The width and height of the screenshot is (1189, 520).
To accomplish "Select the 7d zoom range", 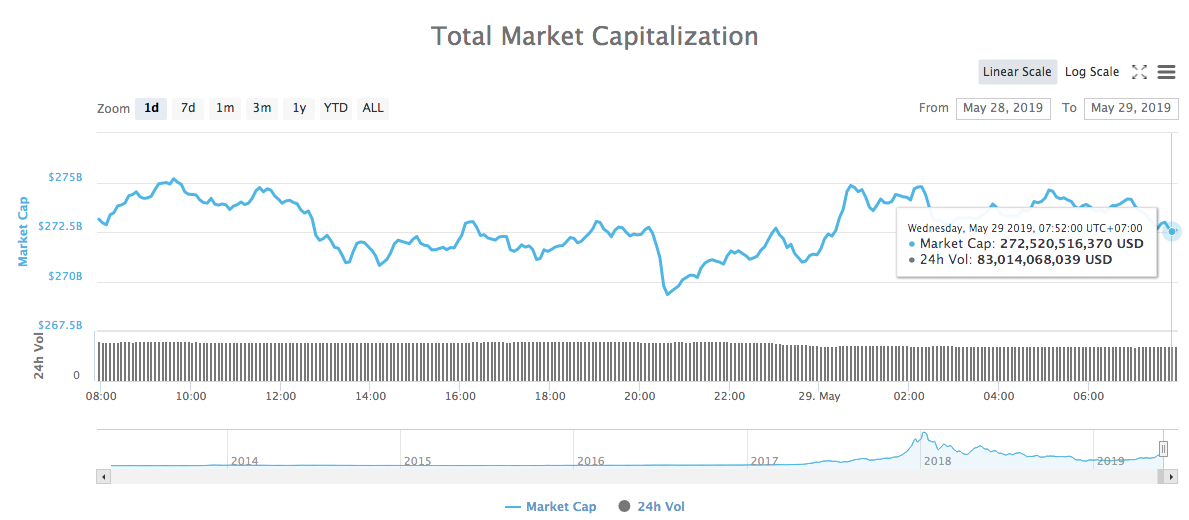I will (188, 108).
